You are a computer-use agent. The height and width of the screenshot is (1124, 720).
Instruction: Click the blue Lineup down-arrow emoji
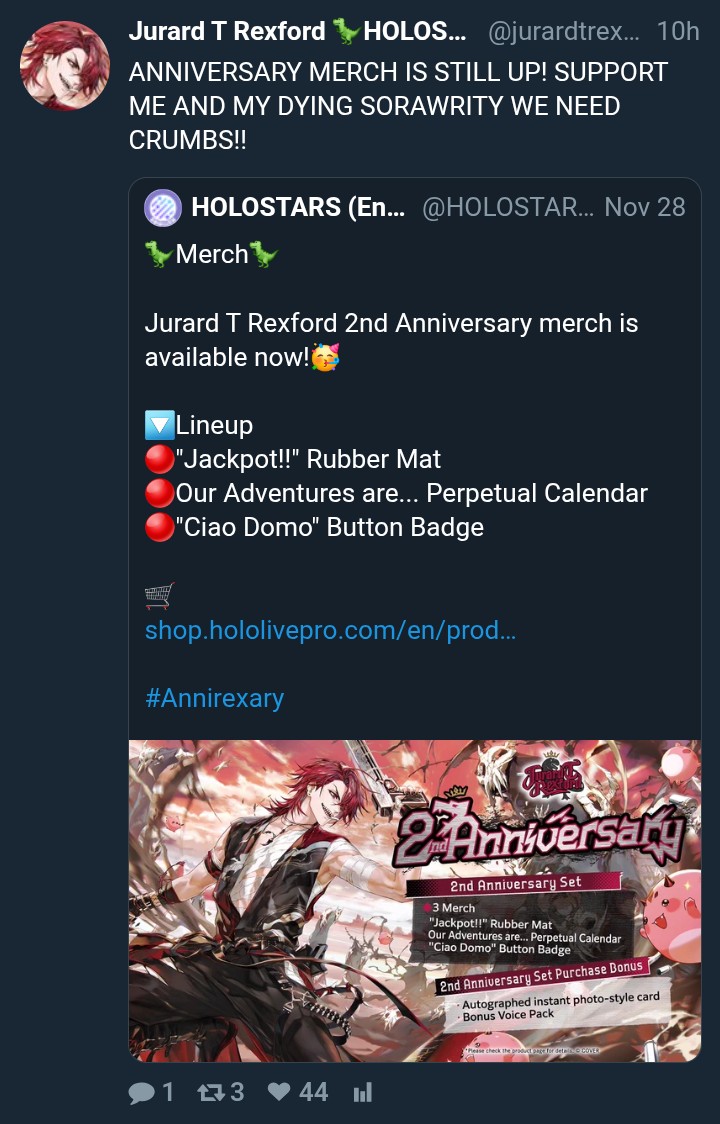(x=159, y=425)
